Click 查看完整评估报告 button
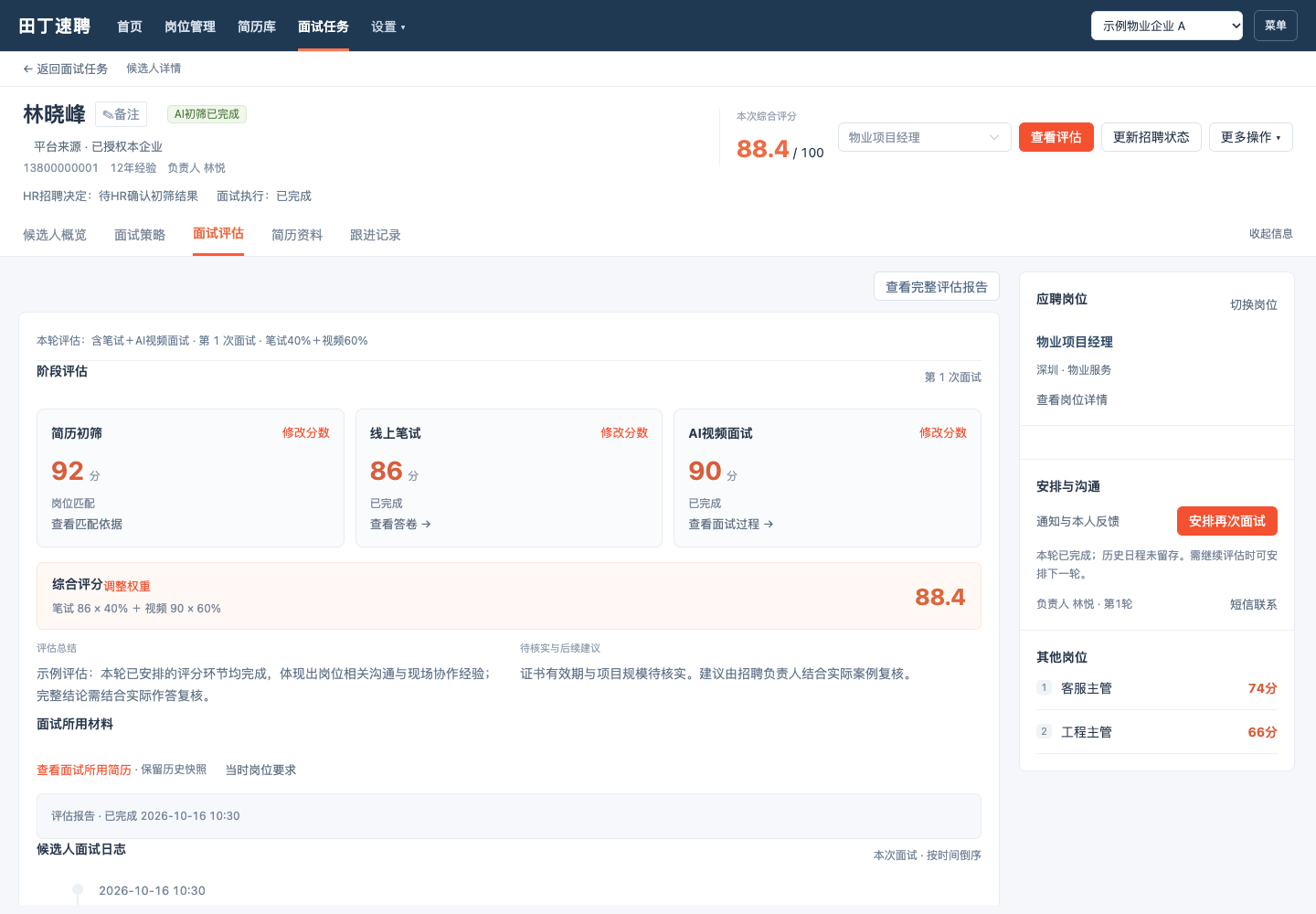The width and height of the screenshot is (1316, 914). tap(937, 287)
